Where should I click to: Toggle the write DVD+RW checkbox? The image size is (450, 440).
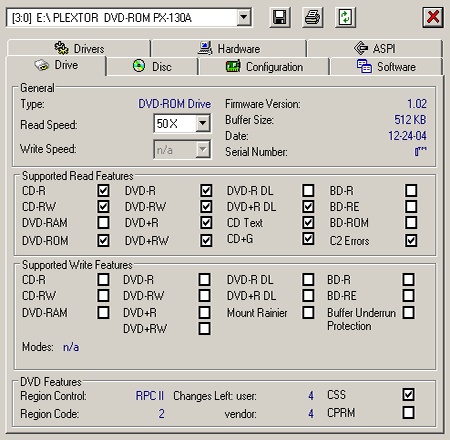coord(204,329)
